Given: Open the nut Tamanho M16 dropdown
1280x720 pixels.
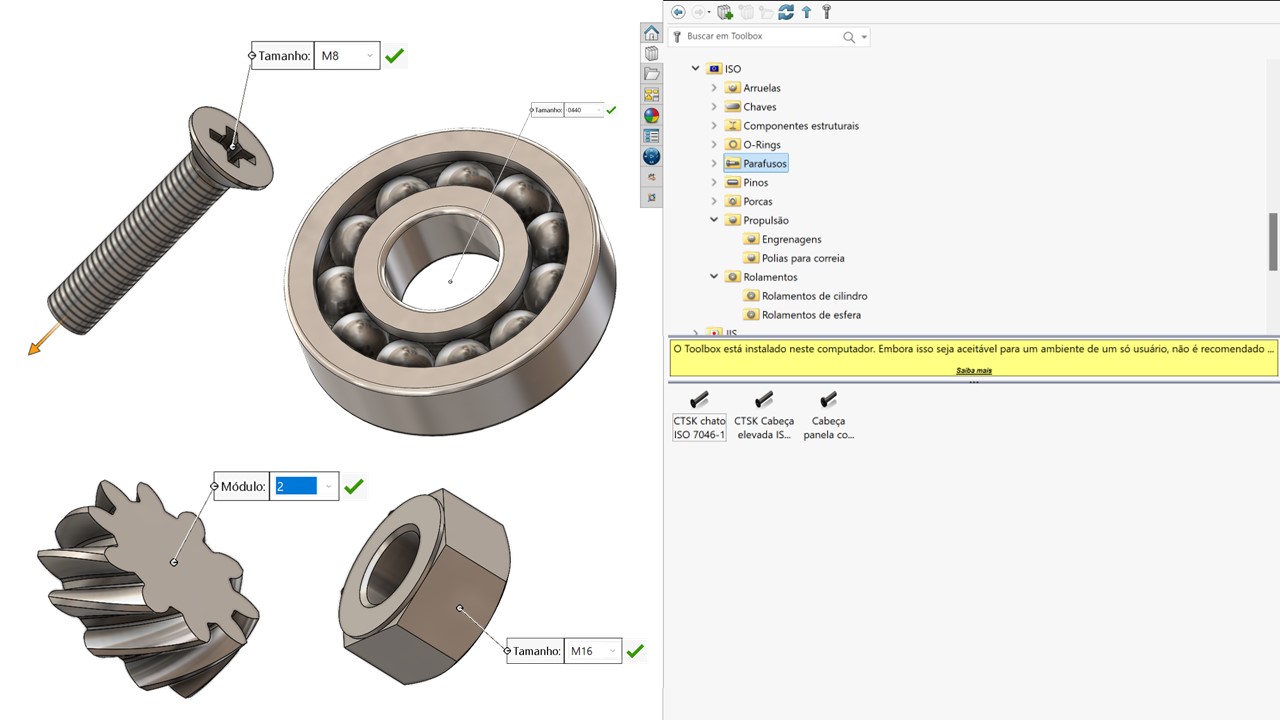Looking at the screenshot, I should point(612,651).
